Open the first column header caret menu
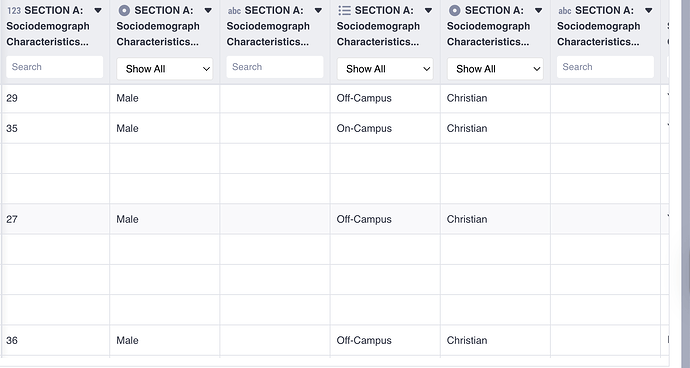 tap(98, 11)
